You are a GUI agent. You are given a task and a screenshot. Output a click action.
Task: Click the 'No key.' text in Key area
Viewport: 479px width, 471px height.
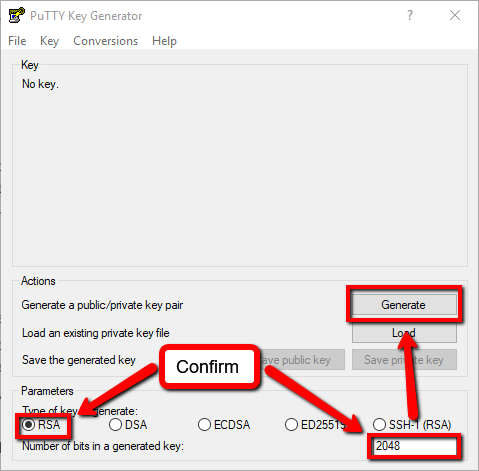[x=40, y=84]
